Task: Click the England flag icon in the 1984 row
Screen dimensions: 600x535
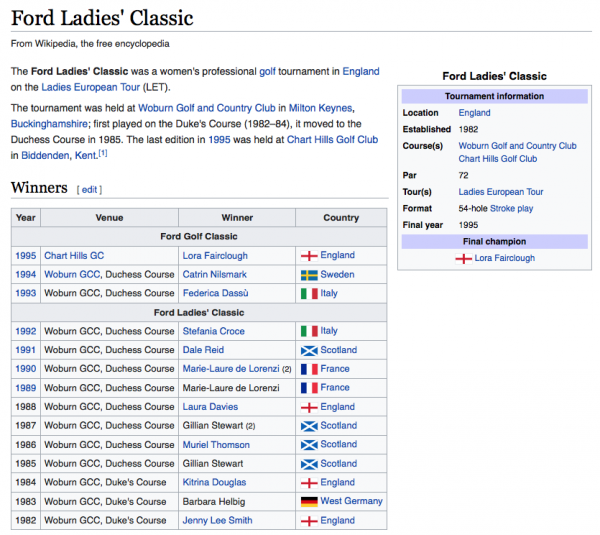Action: (x=309, y=483)
